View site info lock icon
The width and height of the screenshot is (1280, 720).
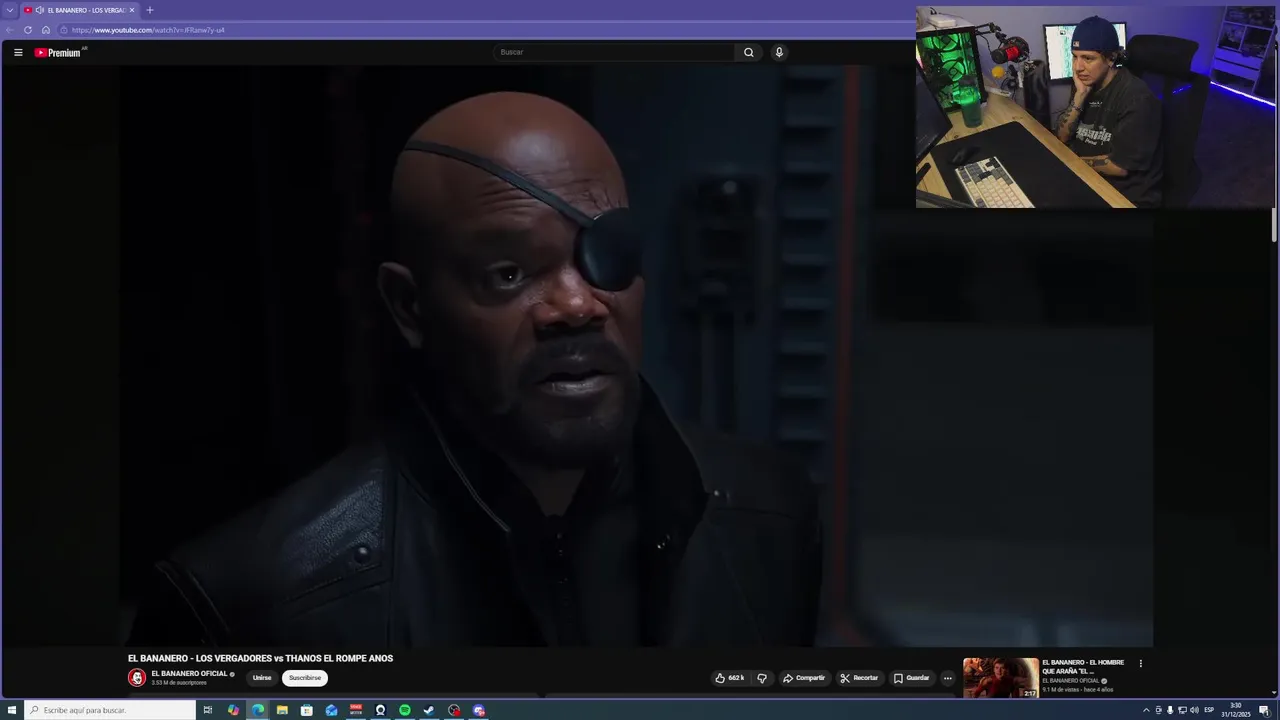pos(63,30)
